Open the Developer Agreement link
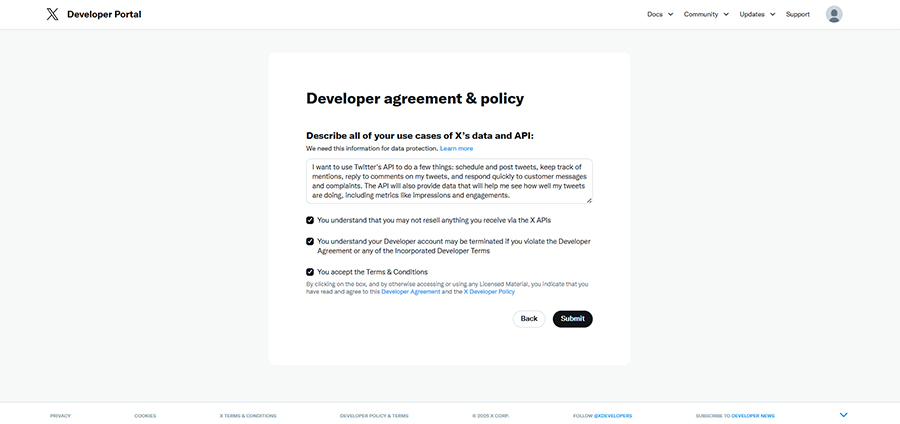 click(410, 292)
